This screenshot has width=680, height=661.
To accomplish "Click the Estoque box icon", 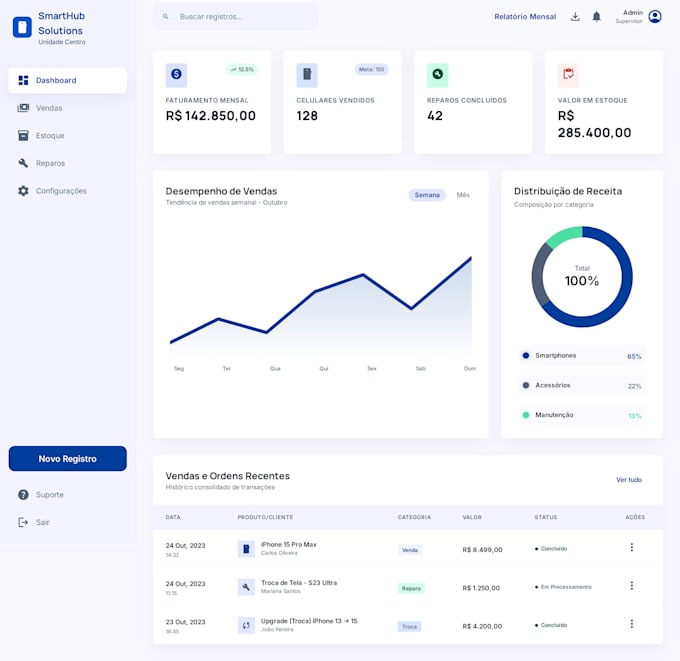I will [x=23, y=136].
